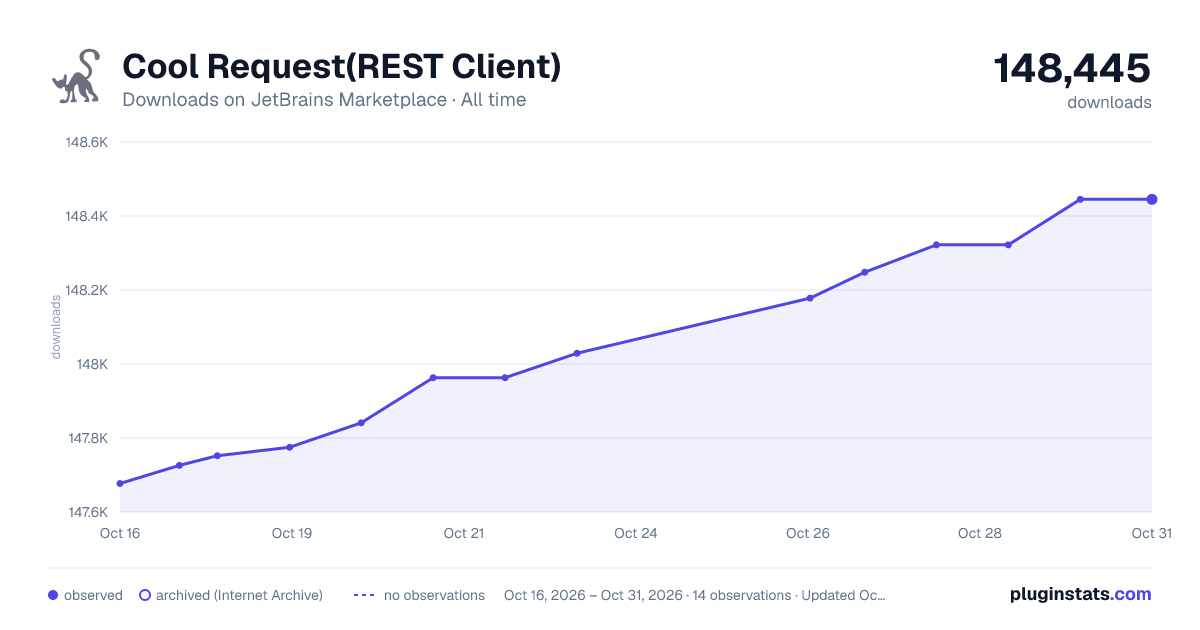Click the observed legend filled dot
The image size is (1200, 630).
[x=53, y=595]
